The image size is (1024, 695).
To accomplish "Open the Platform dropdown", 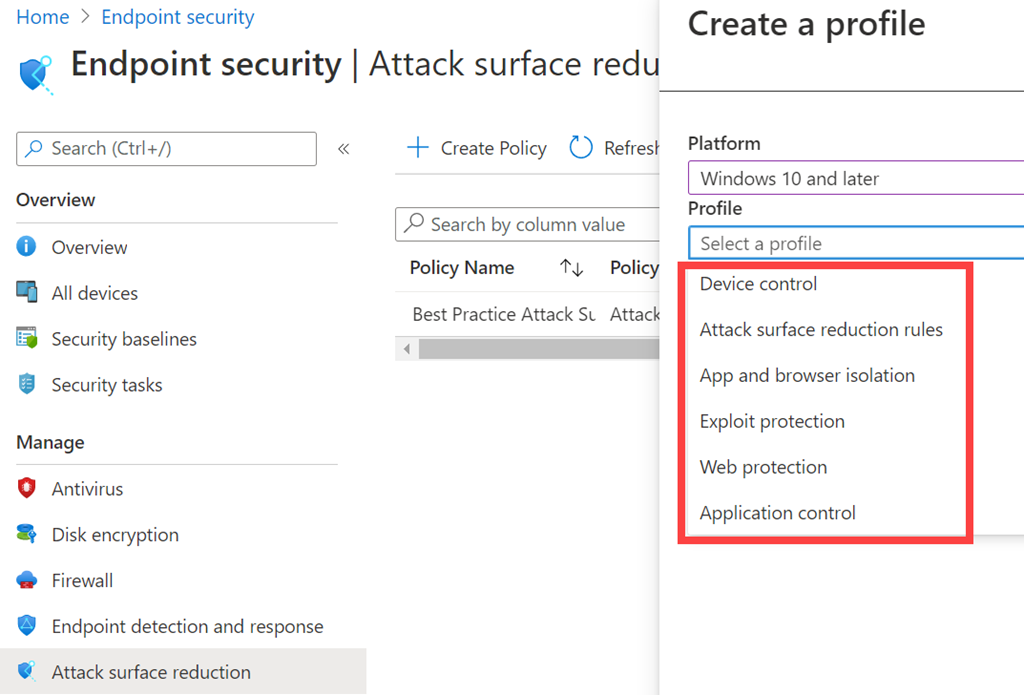I will click(855, 179).
